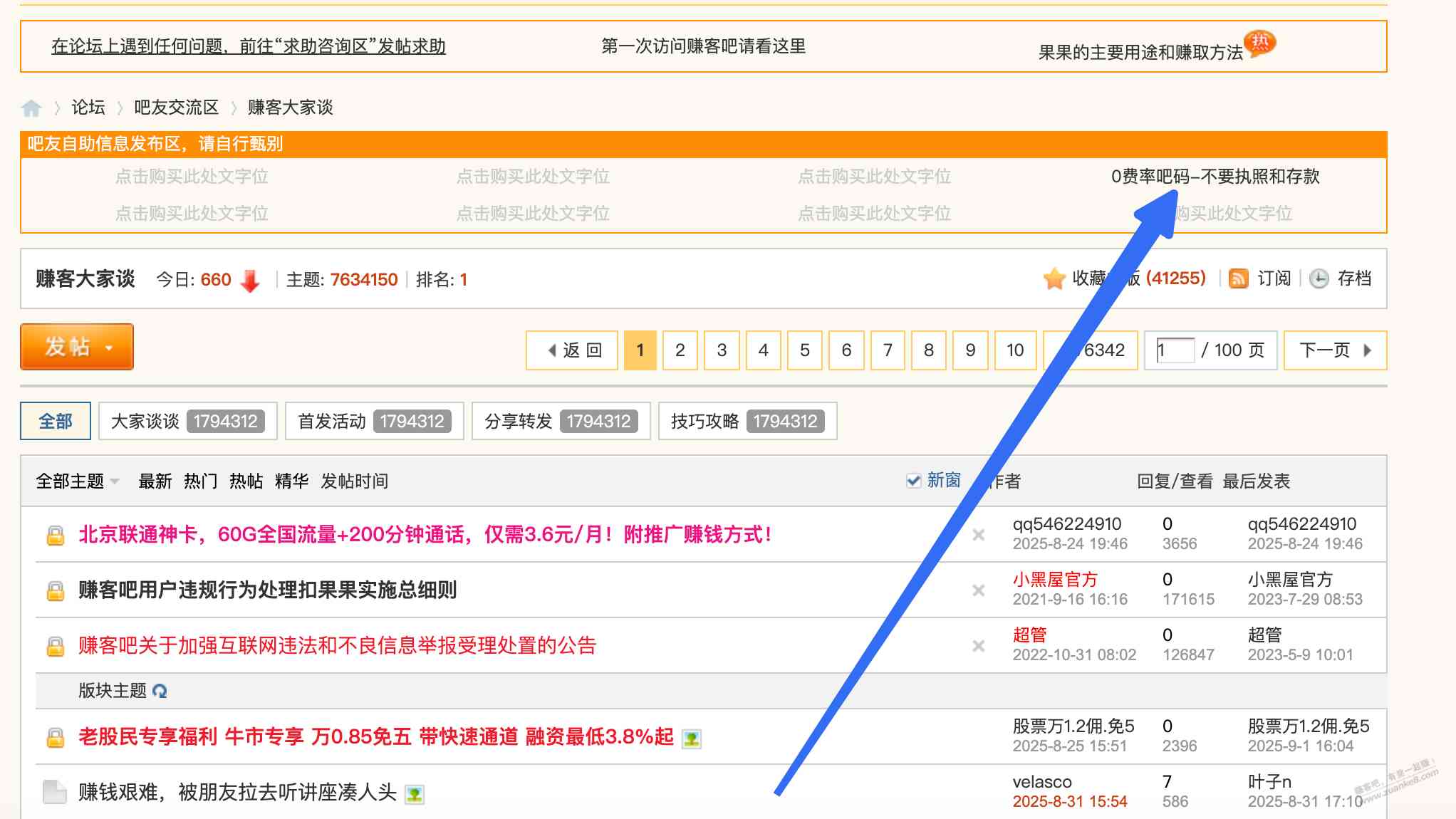The width and height of the screenshot is (1456, 819).
Task: Select the 大家谈谈 category tab
Action: click(187, 422)
